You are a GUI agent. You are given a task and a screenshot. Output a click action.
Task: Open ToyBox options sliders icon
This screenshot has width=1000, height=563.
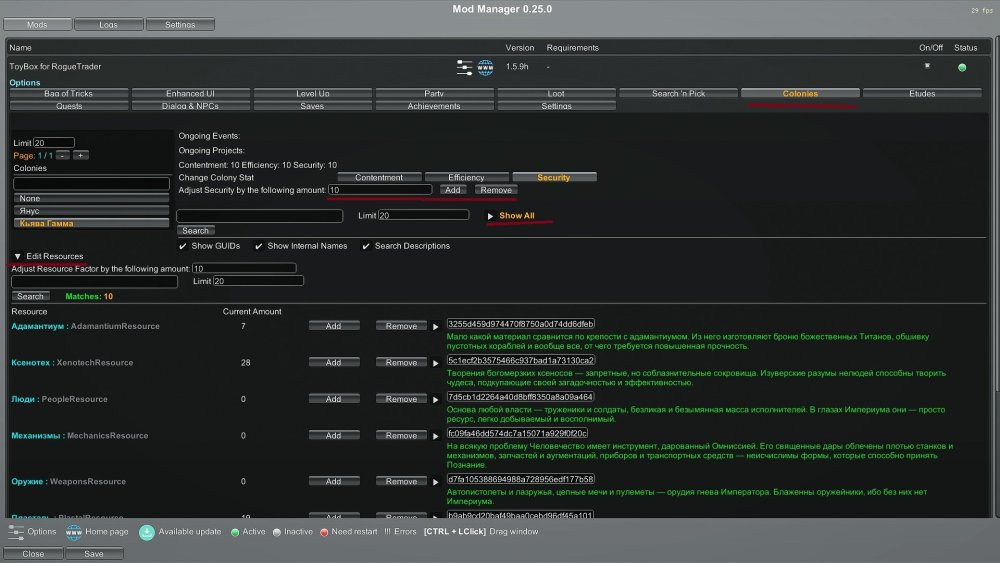coord(464,68)
